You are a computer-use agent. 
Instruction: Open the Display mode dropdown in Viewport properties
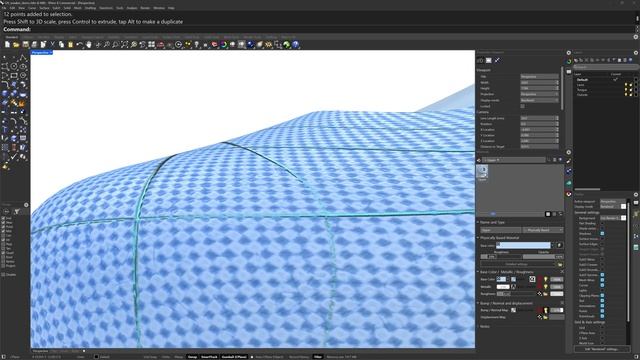pyautogui.click(x=539, y=100)
